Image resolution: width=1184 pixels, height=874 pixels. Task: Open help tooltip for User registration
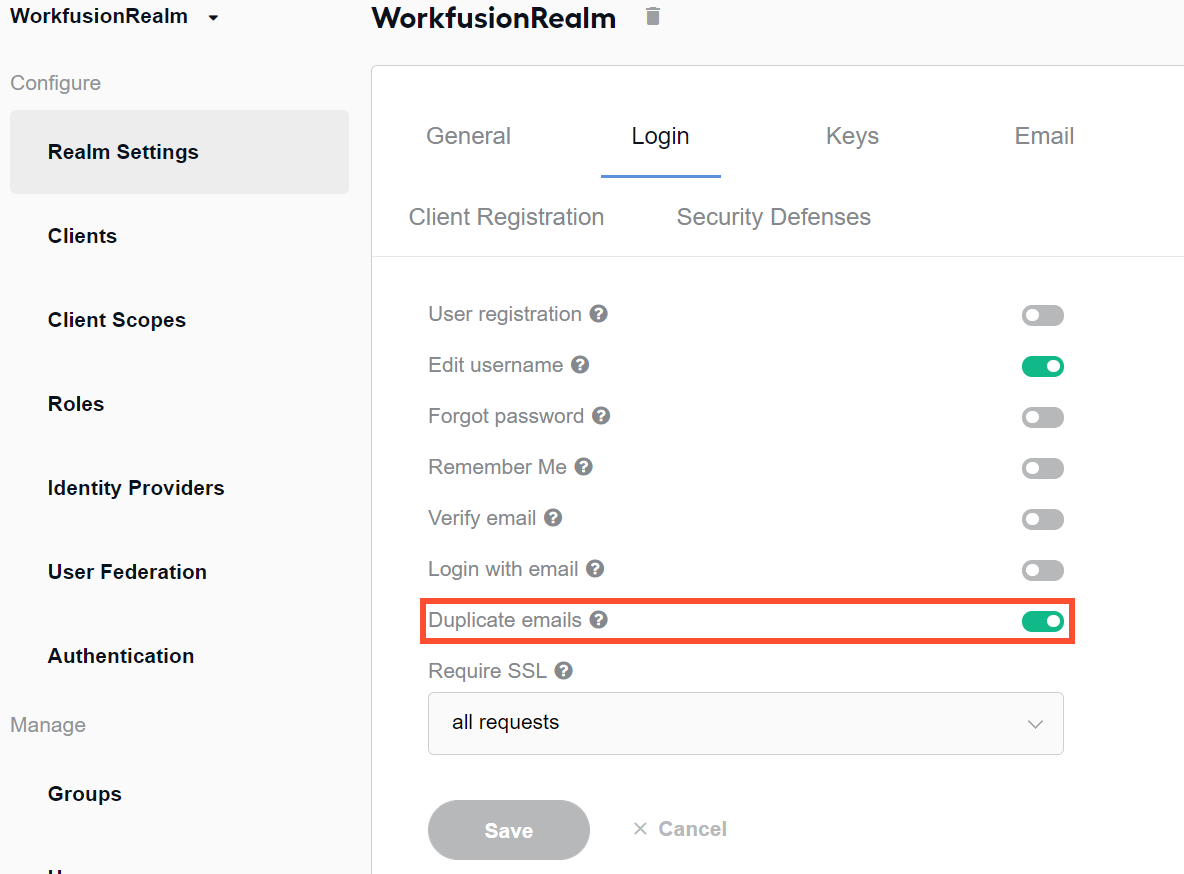(x=599, y=313)
